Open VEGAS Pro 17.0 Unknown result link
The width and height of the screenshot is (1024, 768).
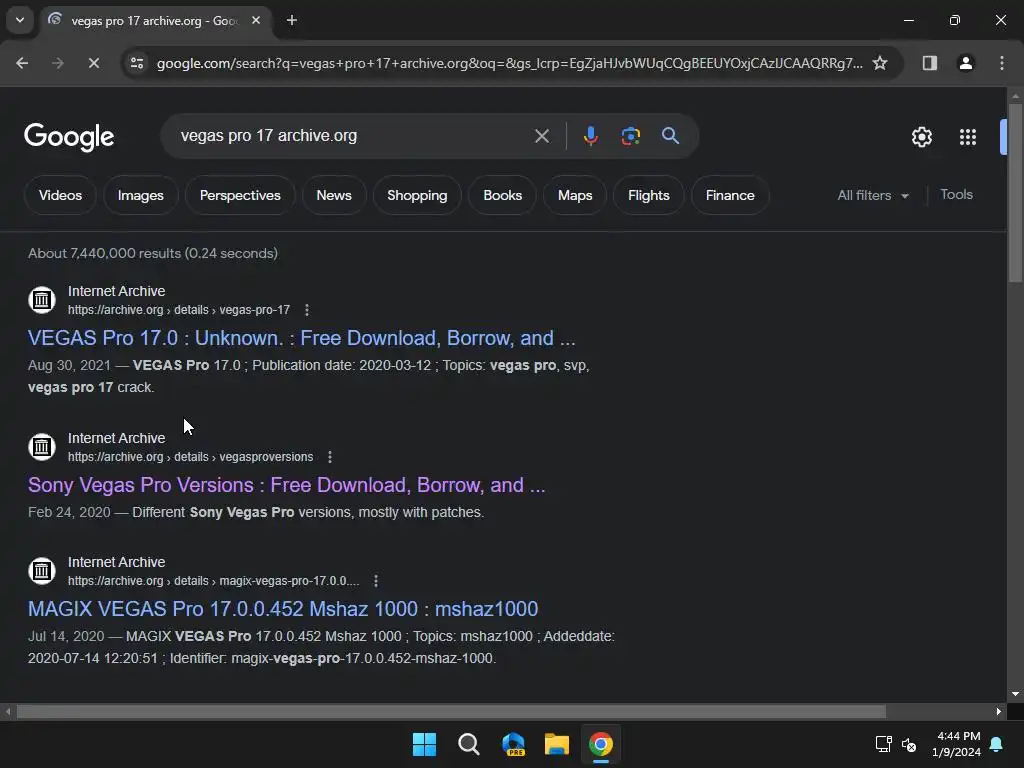click(302, 338)
